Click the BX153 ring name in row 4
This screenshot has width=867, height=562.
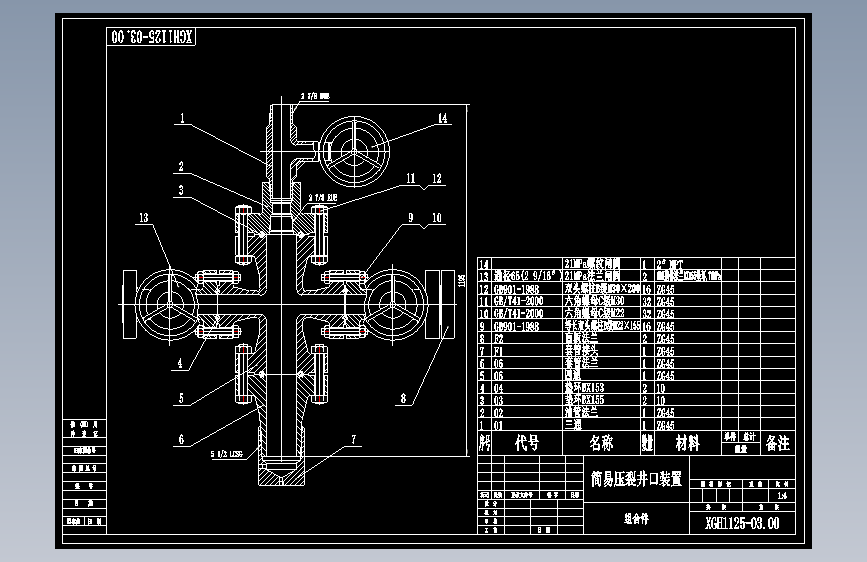pos(584,388)
